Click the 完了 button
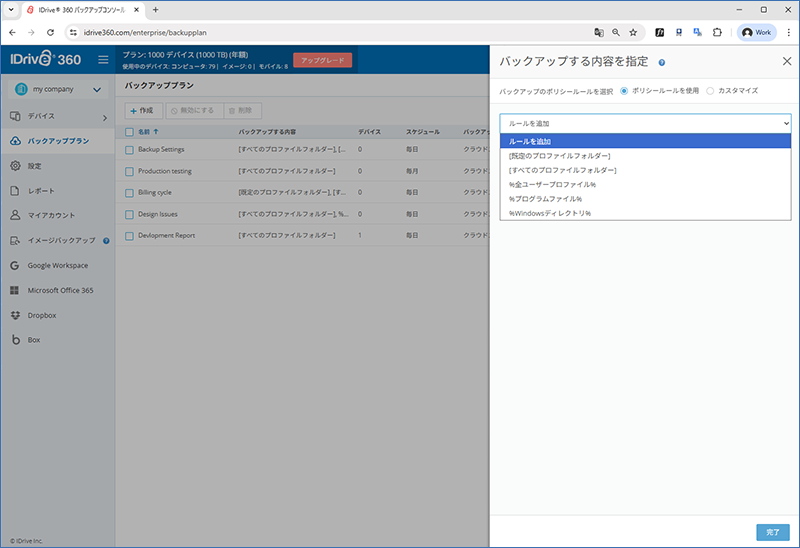Image resolution: width=800 pixels, height=548 pixels. pos(772,532)
